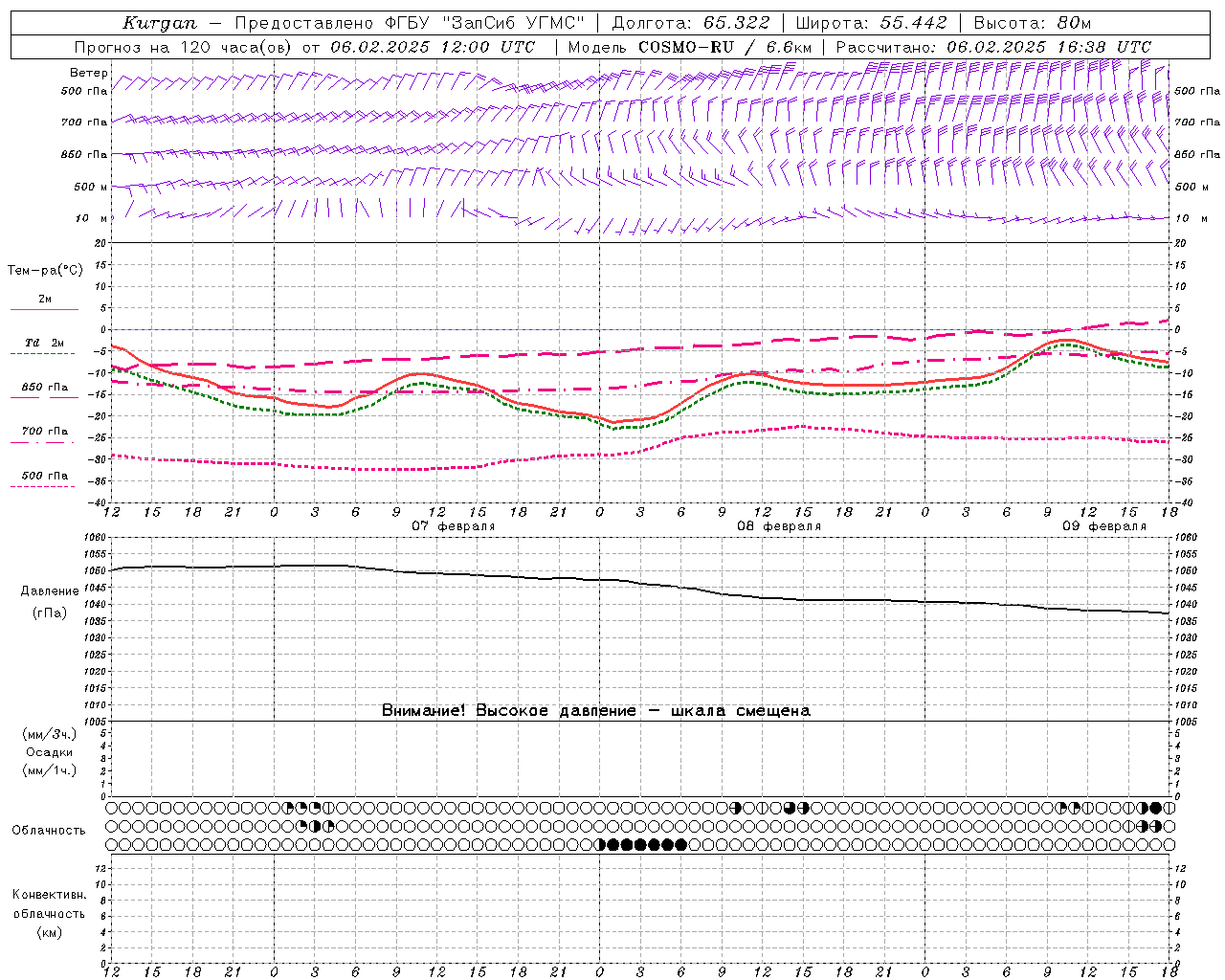Click the Ветер label on the left side
The image size is (1225, 980).
point(89,73)
